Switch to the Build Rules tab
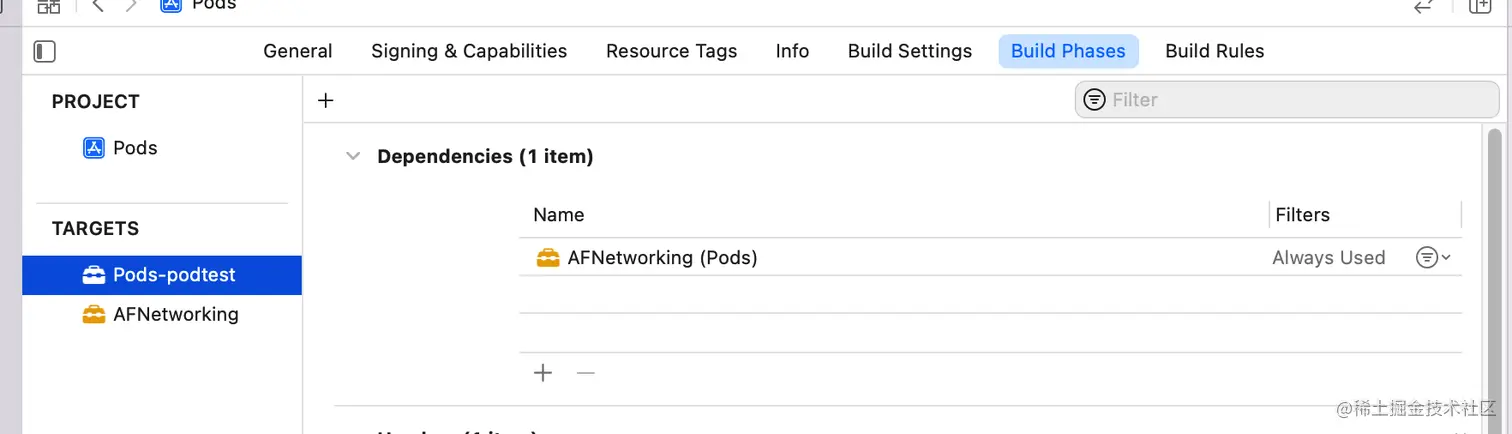The height and width of the screenshot is (434, 1512). tap(1214, 51)
